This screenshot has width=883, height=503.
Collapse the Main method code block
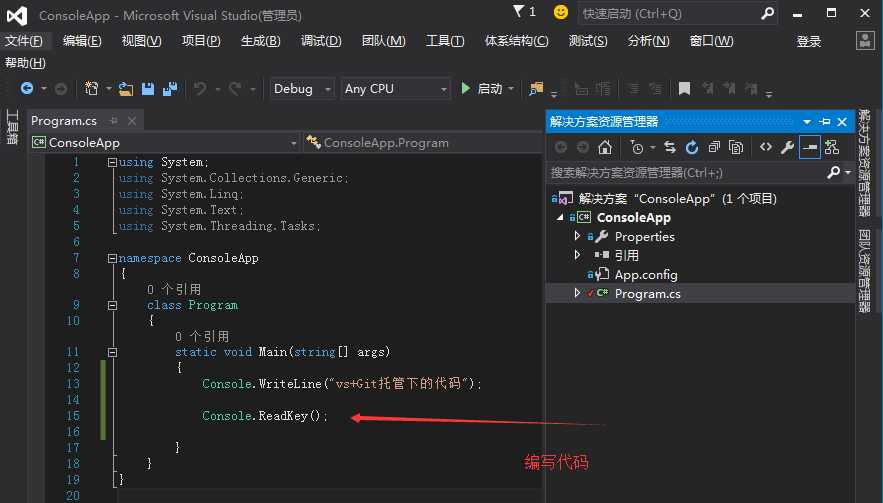tap(112, 353)
